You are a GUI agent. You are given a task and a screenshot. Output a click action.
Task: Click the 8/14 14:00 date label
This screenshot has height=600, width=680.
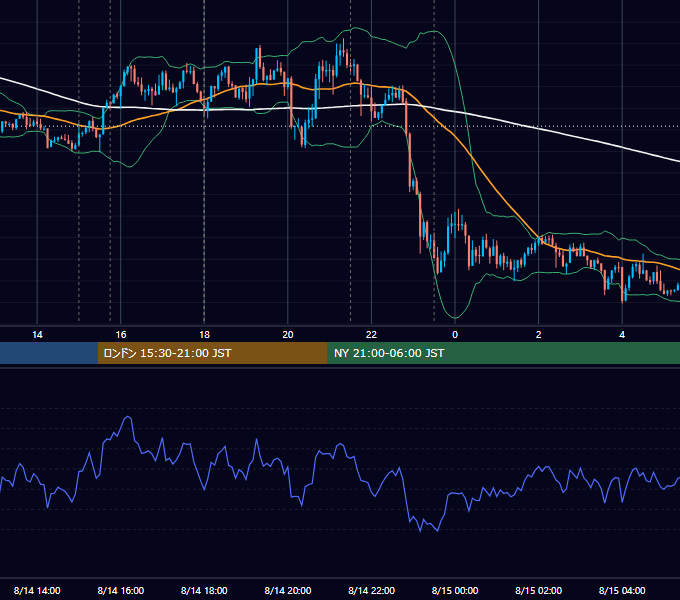37,590
